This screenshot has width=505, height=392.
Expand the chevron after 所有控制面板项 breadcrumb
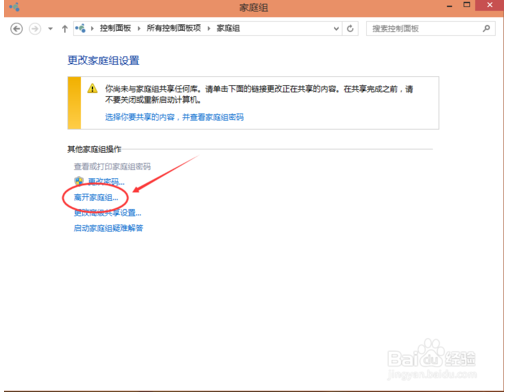click(x=209, y=28)
